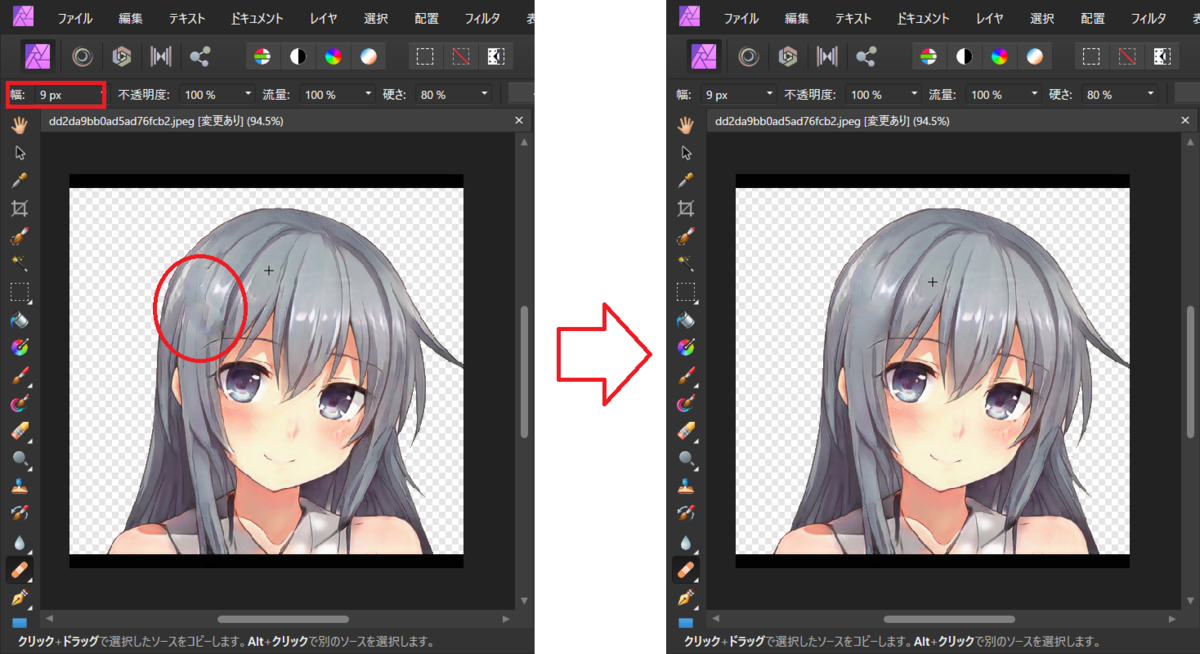Select the Flood Fill bucket in left window
1200x654 pixels.
(19, 320)
